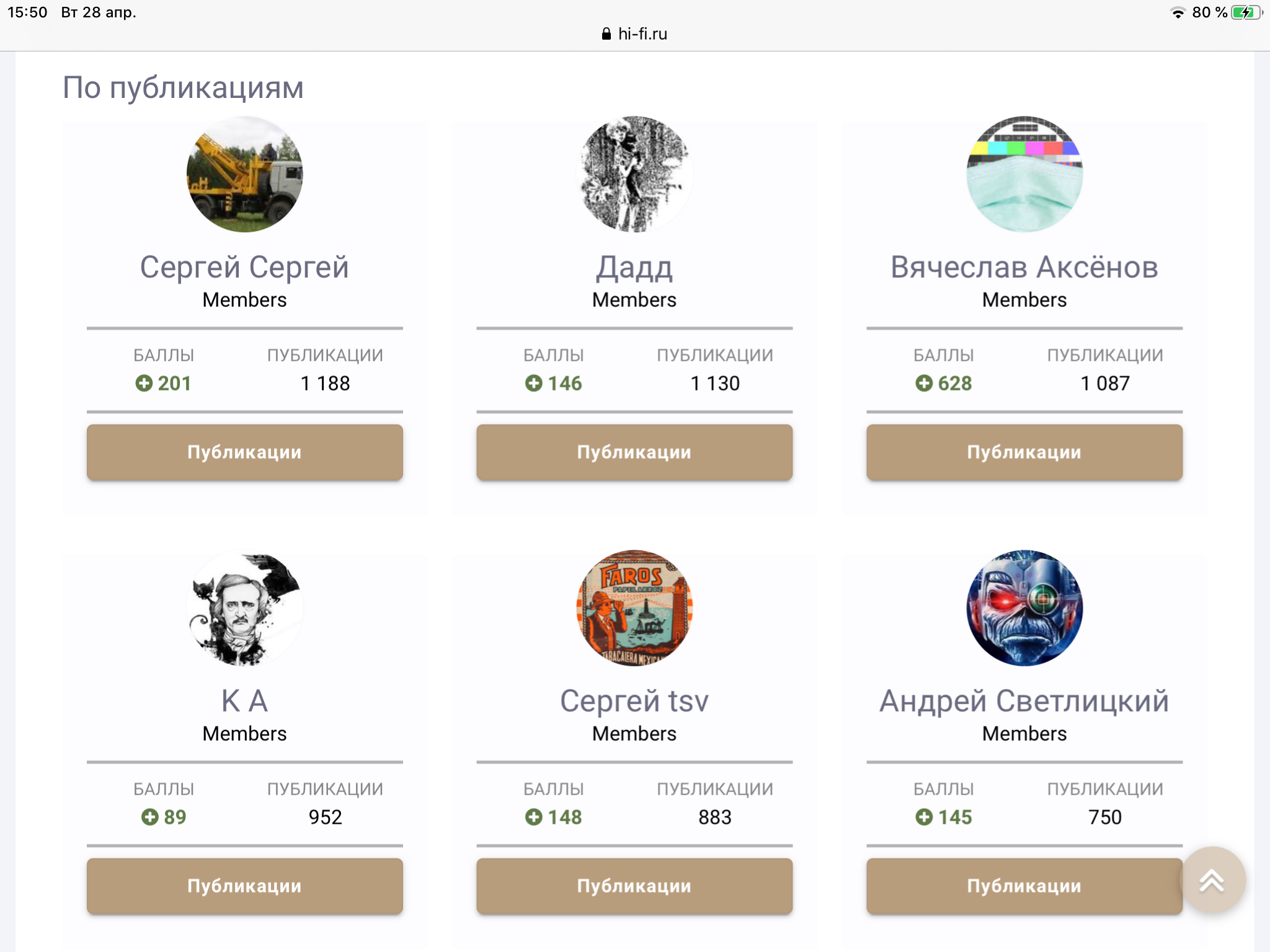
Task: Click green plus icon beside 628 points
Action: (923, 383)
